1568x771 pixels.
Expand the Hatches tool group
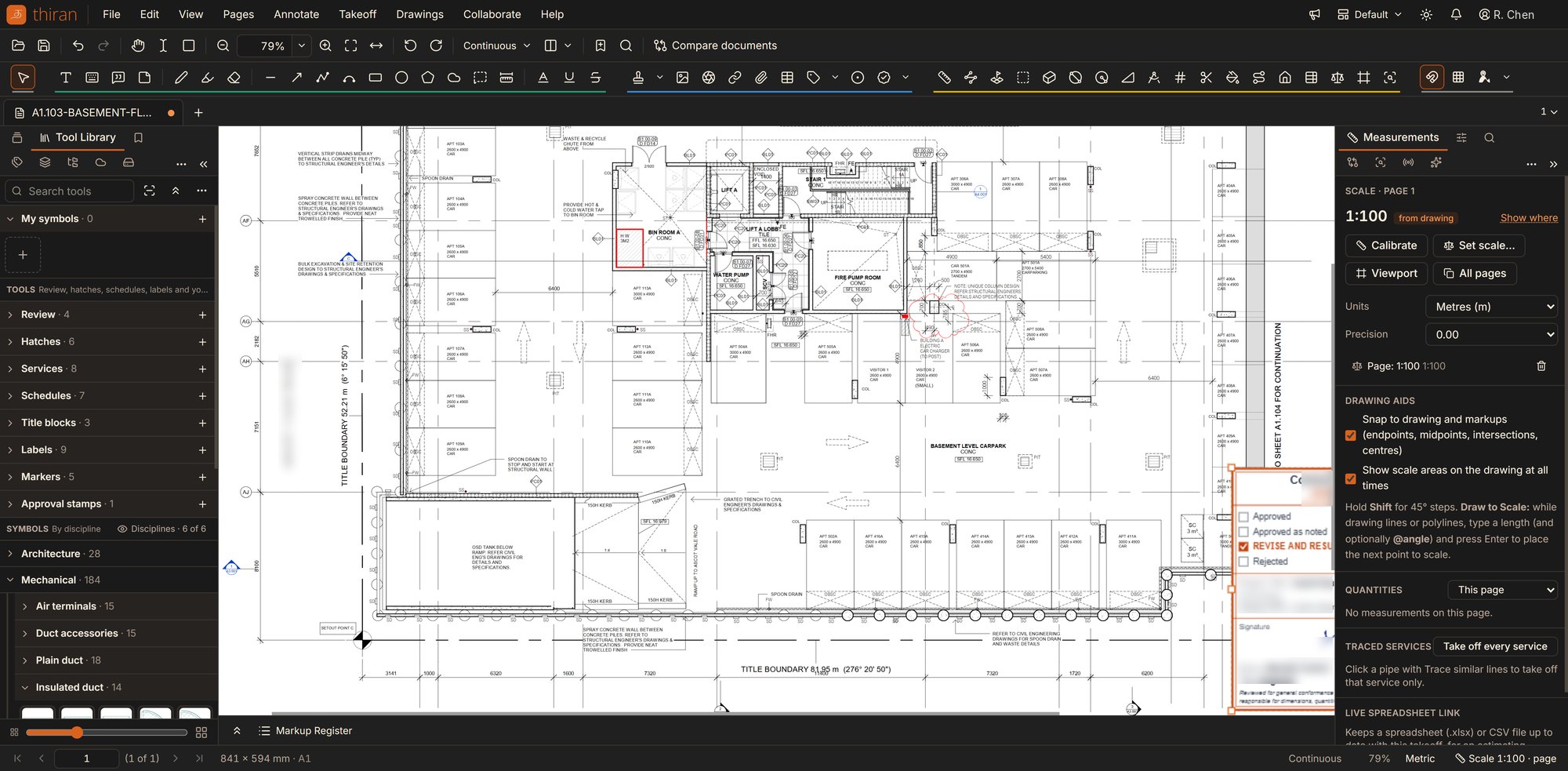pyautogui.click(x=10, y=342)
